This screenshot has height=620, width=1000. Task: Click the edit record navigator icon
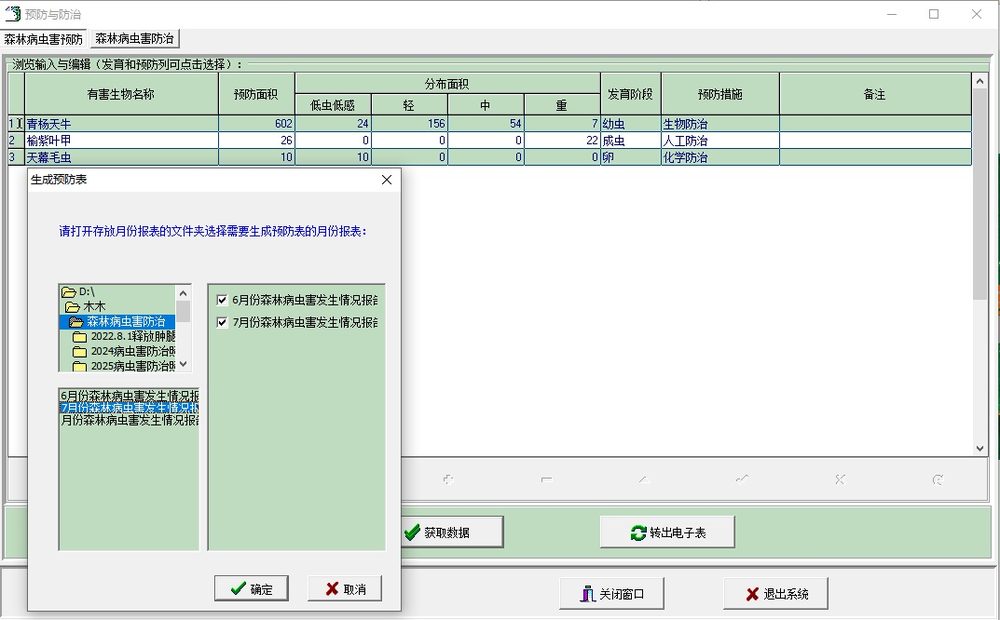644,480
